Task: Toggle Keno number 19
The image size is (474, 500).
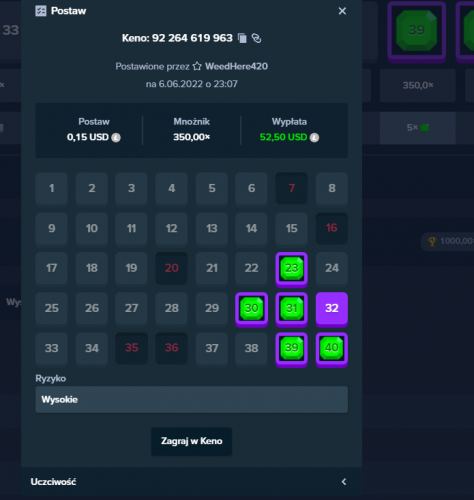Action: click(132, 268)
